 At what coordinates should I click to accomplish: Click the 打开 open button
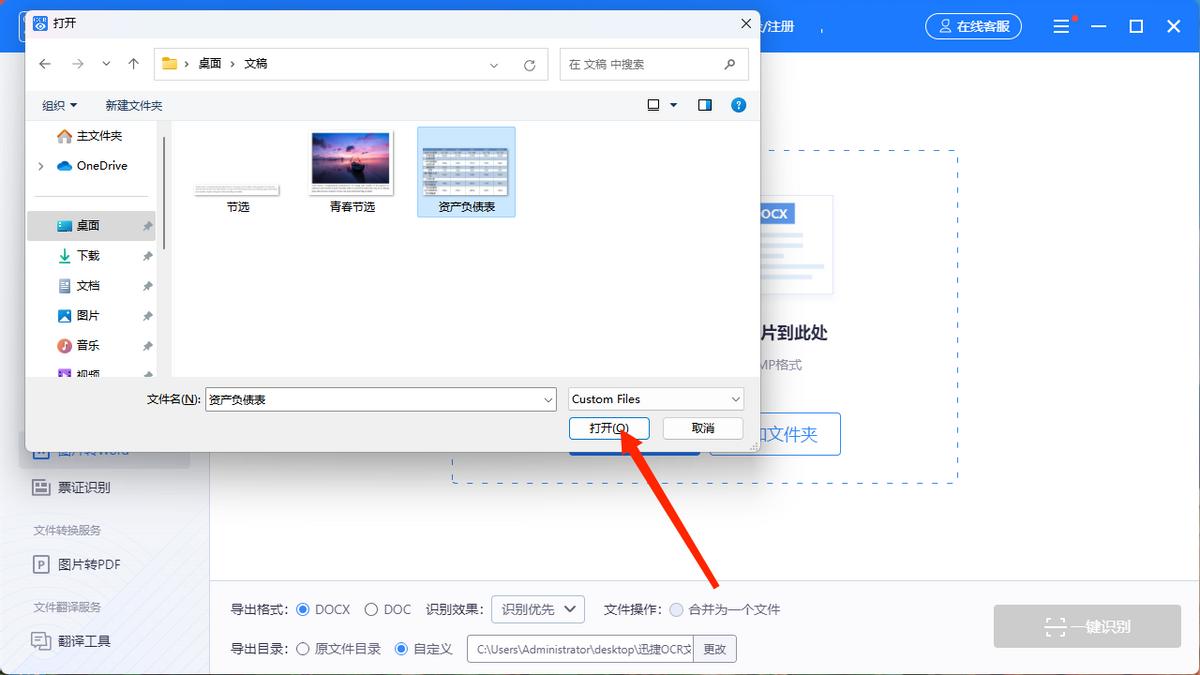610,427
